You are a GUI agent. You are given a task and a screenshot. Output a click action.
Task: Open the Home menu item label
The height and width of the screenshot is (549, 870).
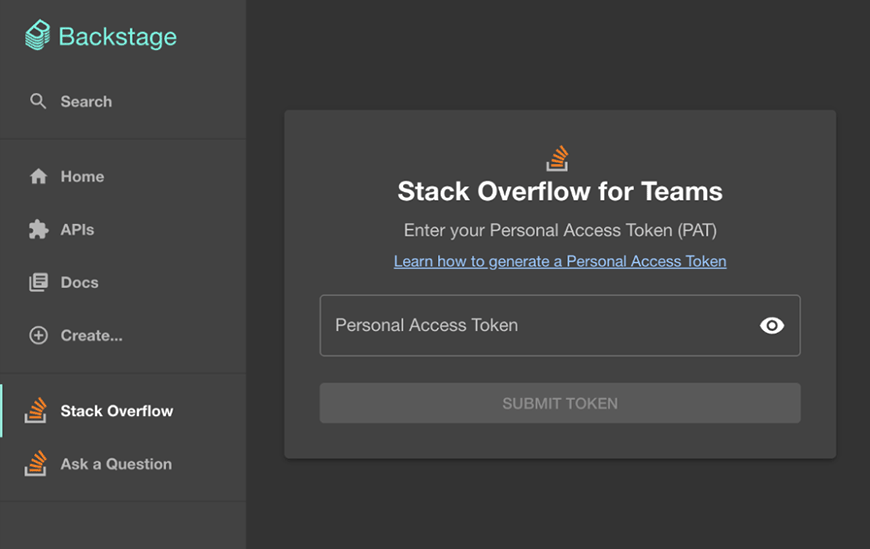coord(82,177)
